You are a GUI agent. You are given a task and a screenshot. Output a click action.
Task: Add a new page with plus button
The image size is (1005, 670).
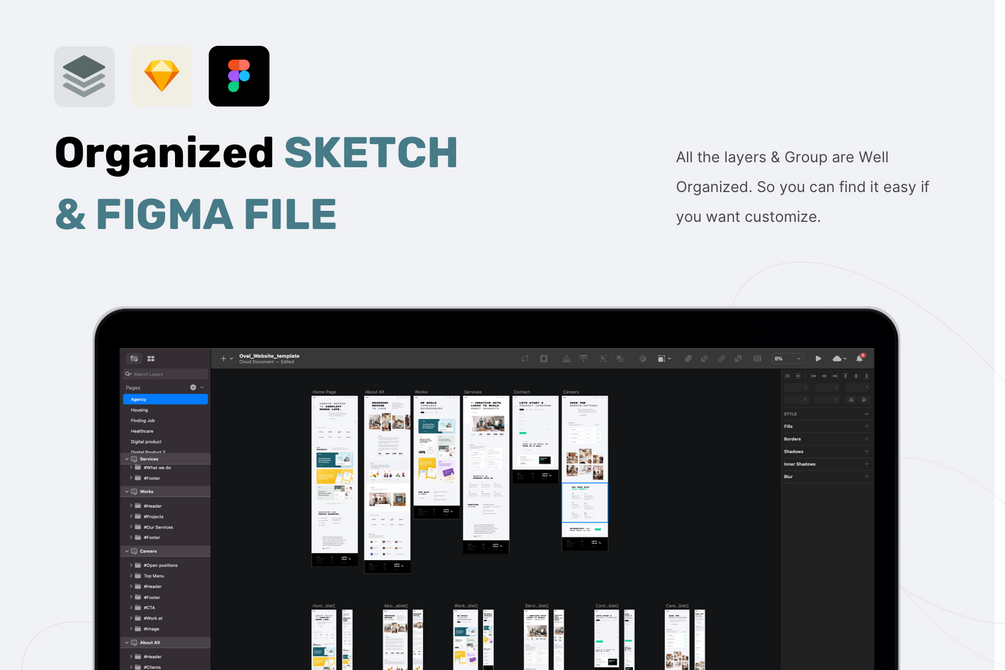tap(193, 387)
